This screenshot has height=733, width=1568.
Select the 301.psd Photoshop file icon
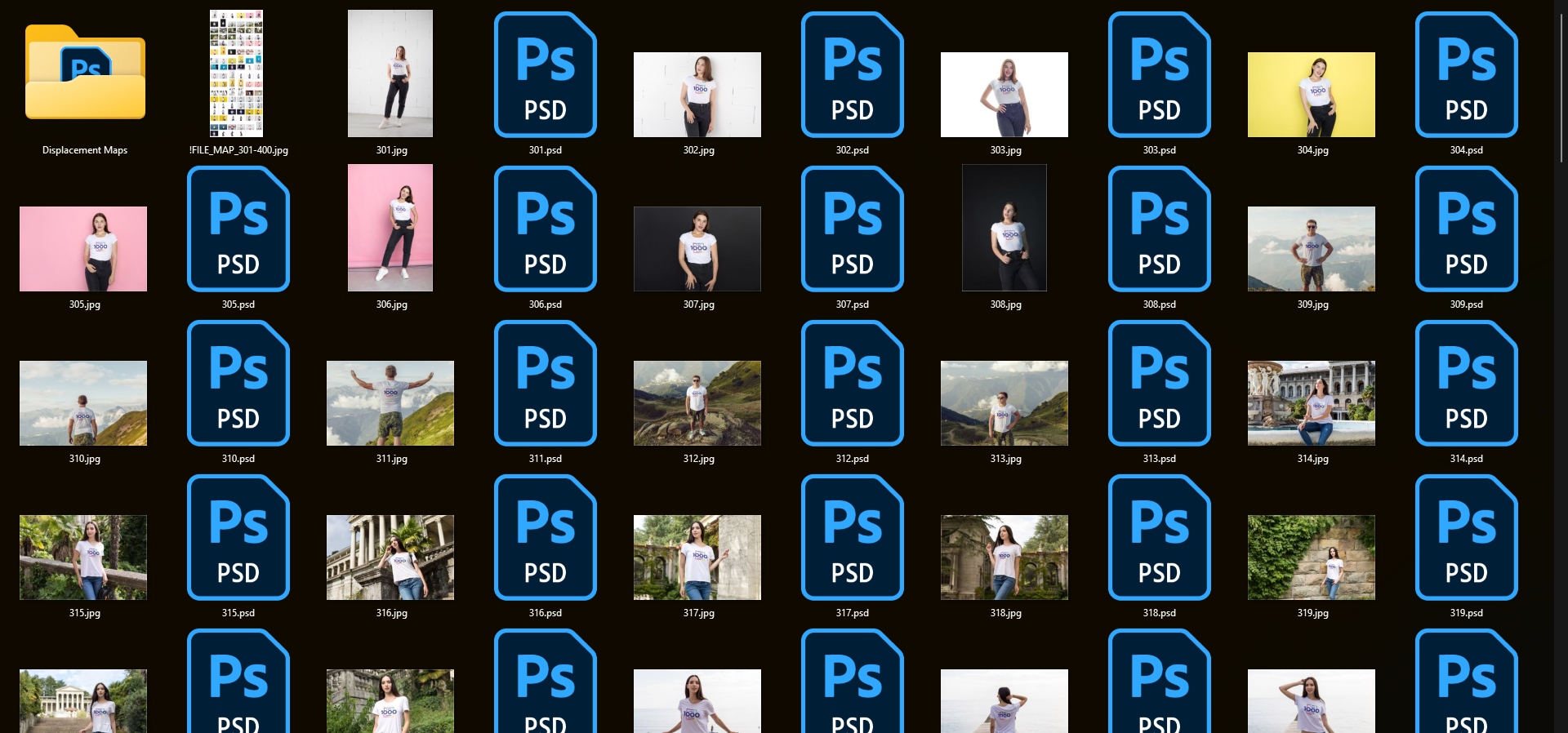click(545, 74)
